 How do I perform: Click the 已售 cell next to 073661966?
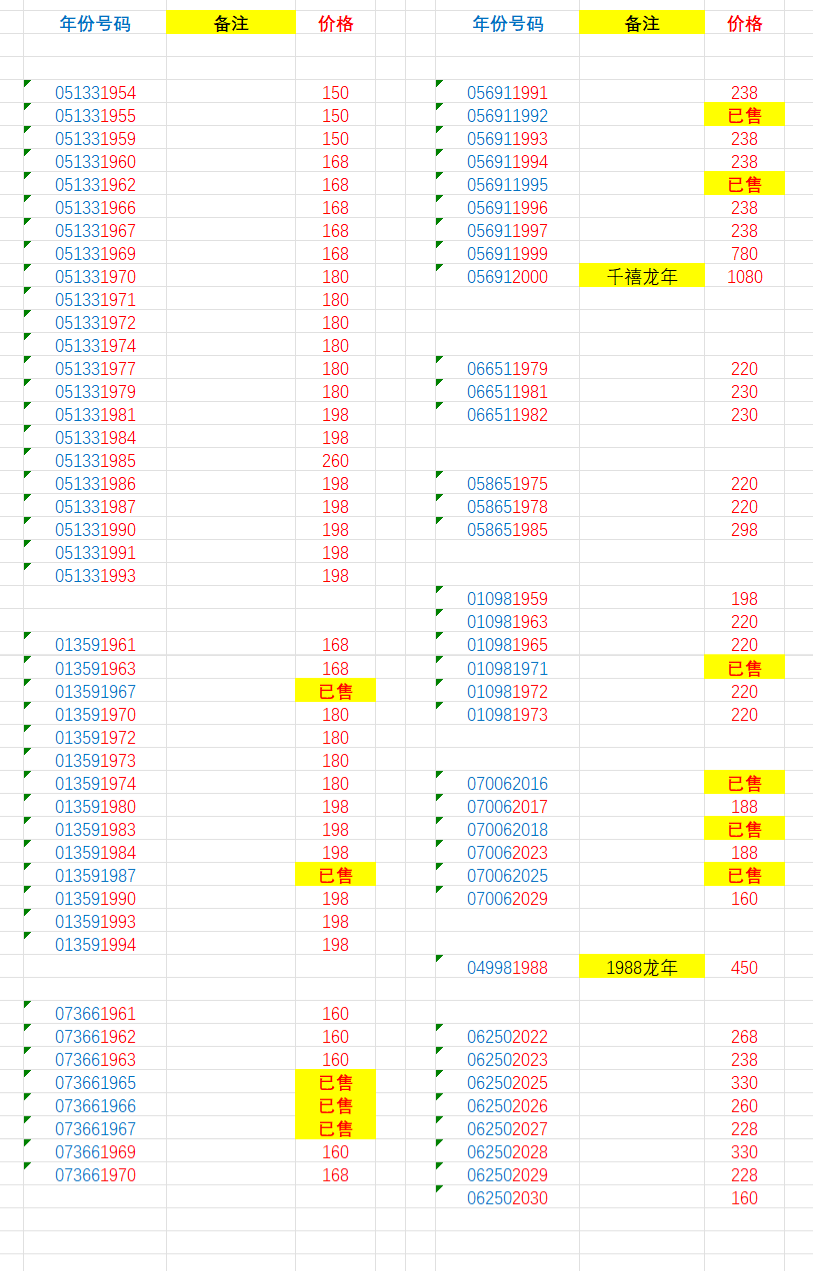(335, 1106)
